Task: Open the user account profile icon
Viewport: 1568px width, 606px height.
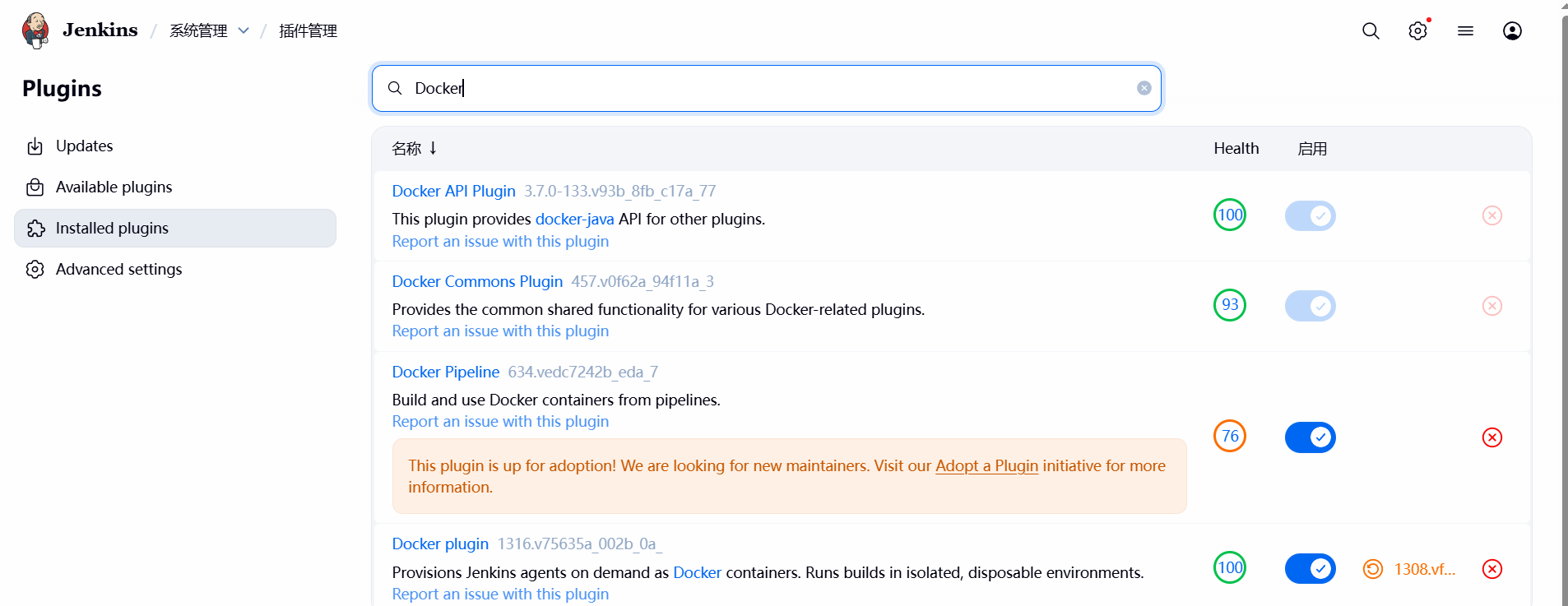Action: [1512, 31]
